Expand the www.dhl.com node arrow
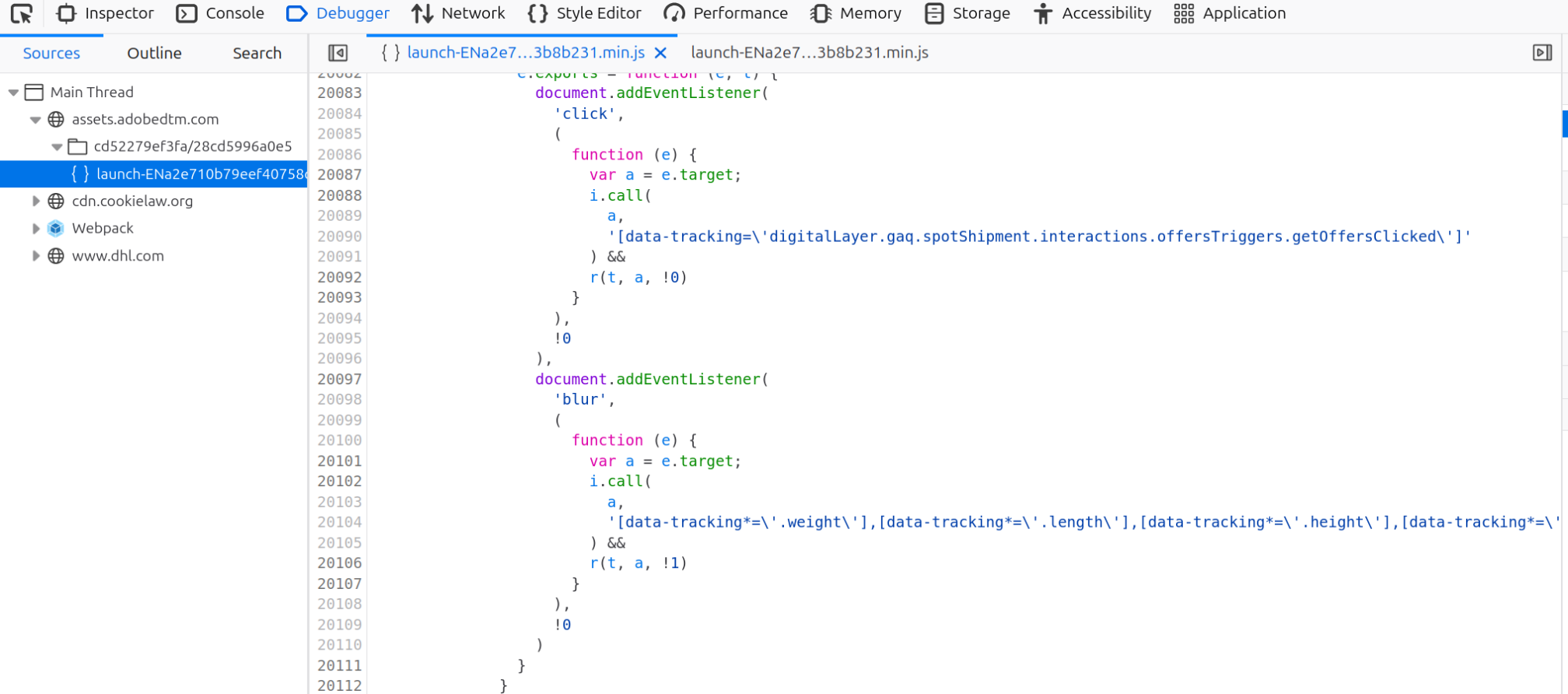 click(x=35, y=256)
